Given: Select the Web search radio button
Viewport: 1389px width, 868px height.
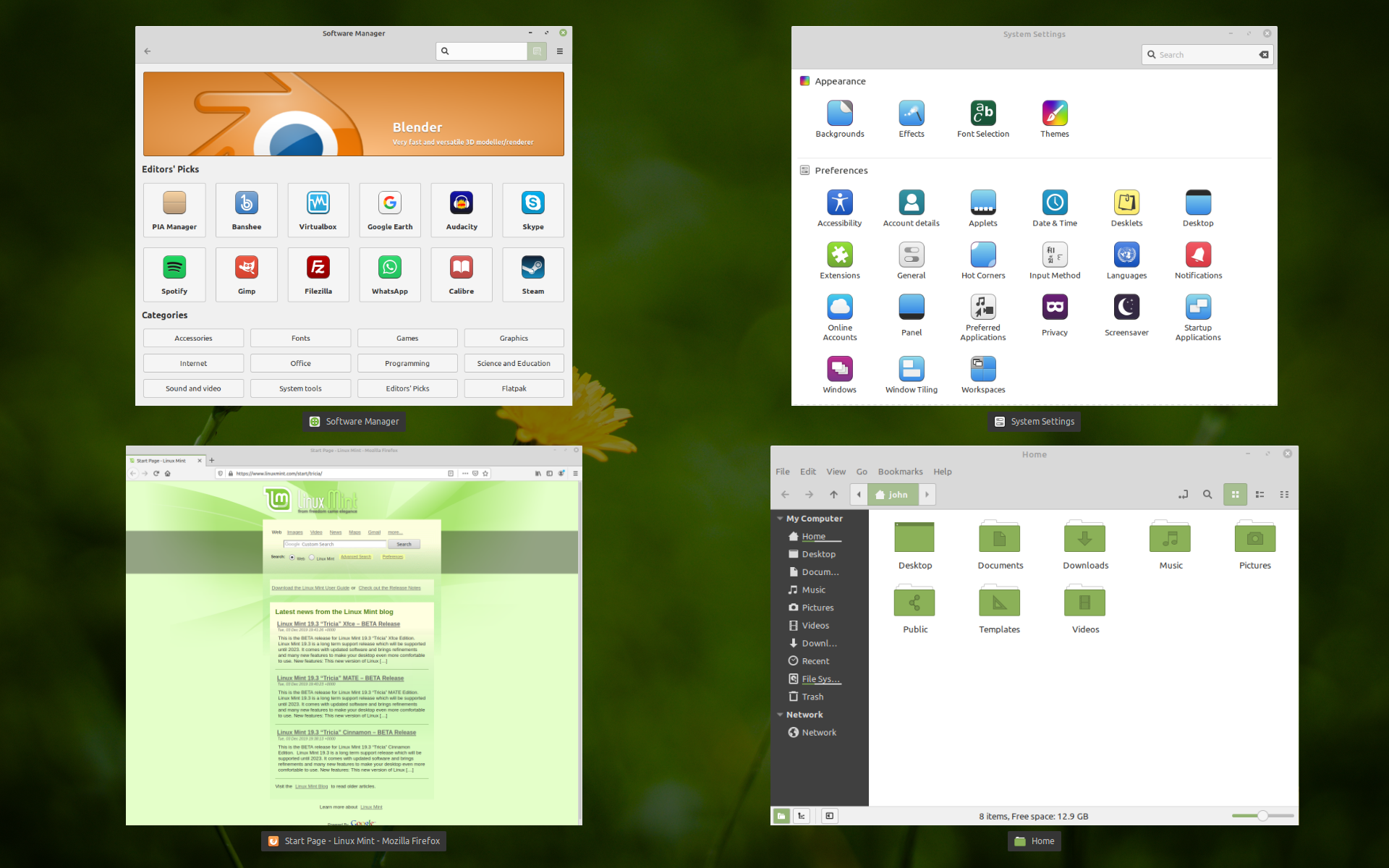Looking at the screenshot, I should [292, 557].
